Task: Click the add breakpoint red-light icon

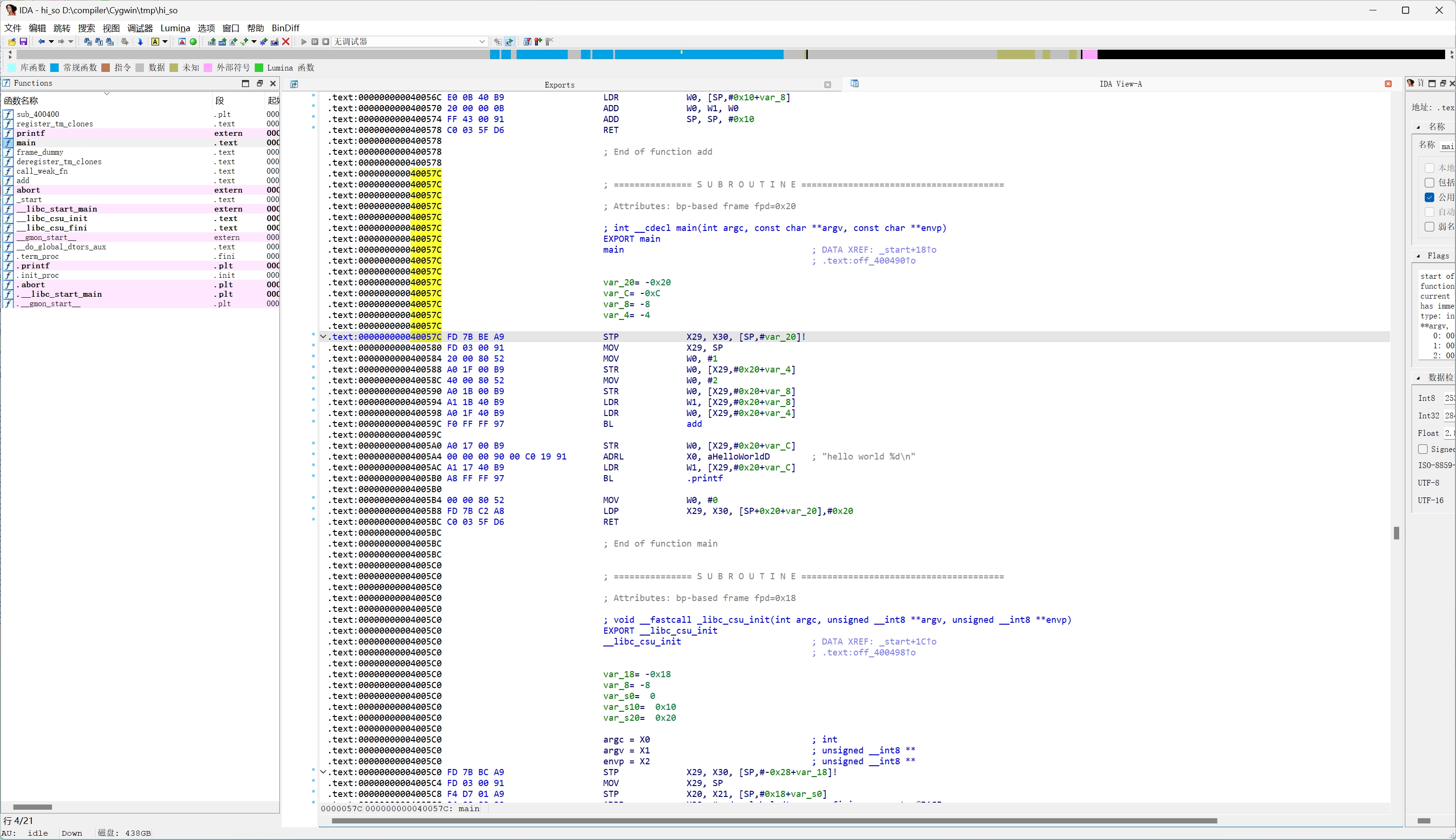Action: pyautogui.click(x=538, y=42)
